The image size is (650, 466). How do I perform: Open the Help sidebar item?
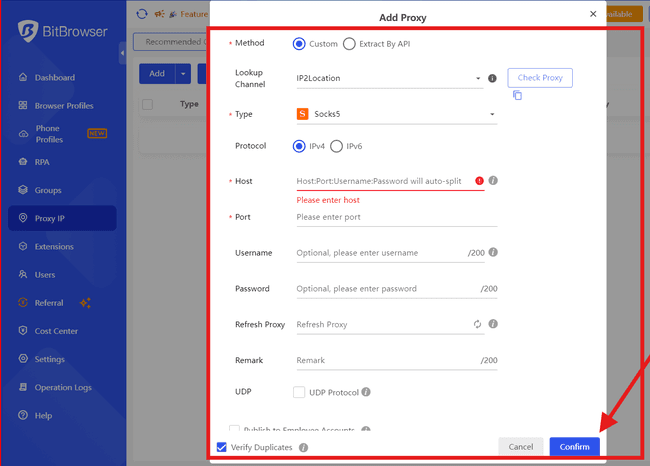pos(62,415)
